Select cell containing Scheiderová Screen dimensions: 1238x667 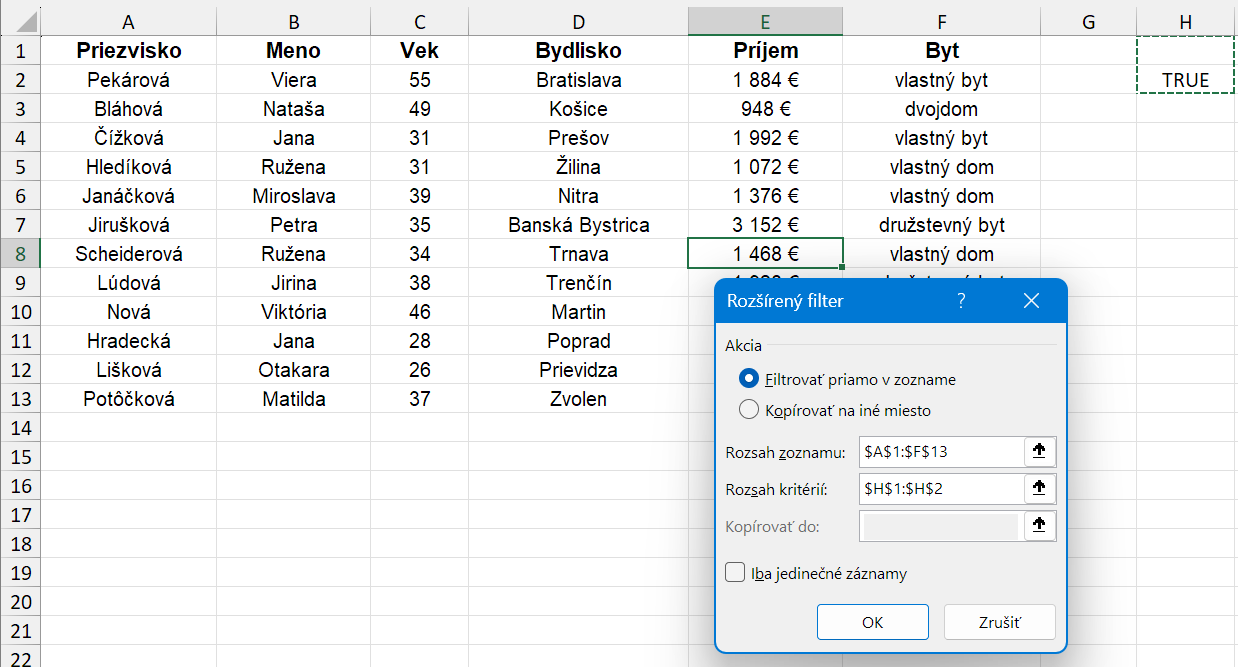tap(128, 254)
